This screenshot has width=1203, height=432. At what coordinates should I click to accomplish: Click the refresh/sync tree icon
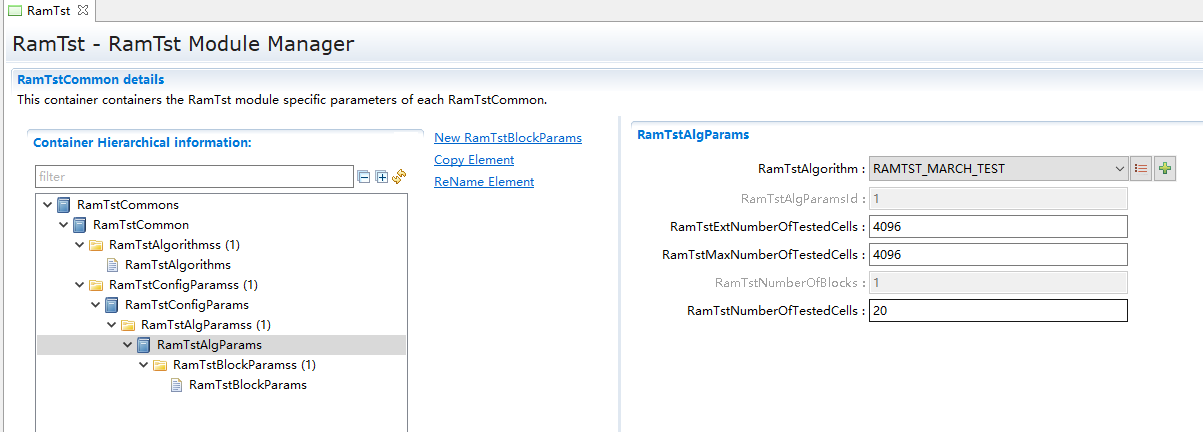[399, 177]
